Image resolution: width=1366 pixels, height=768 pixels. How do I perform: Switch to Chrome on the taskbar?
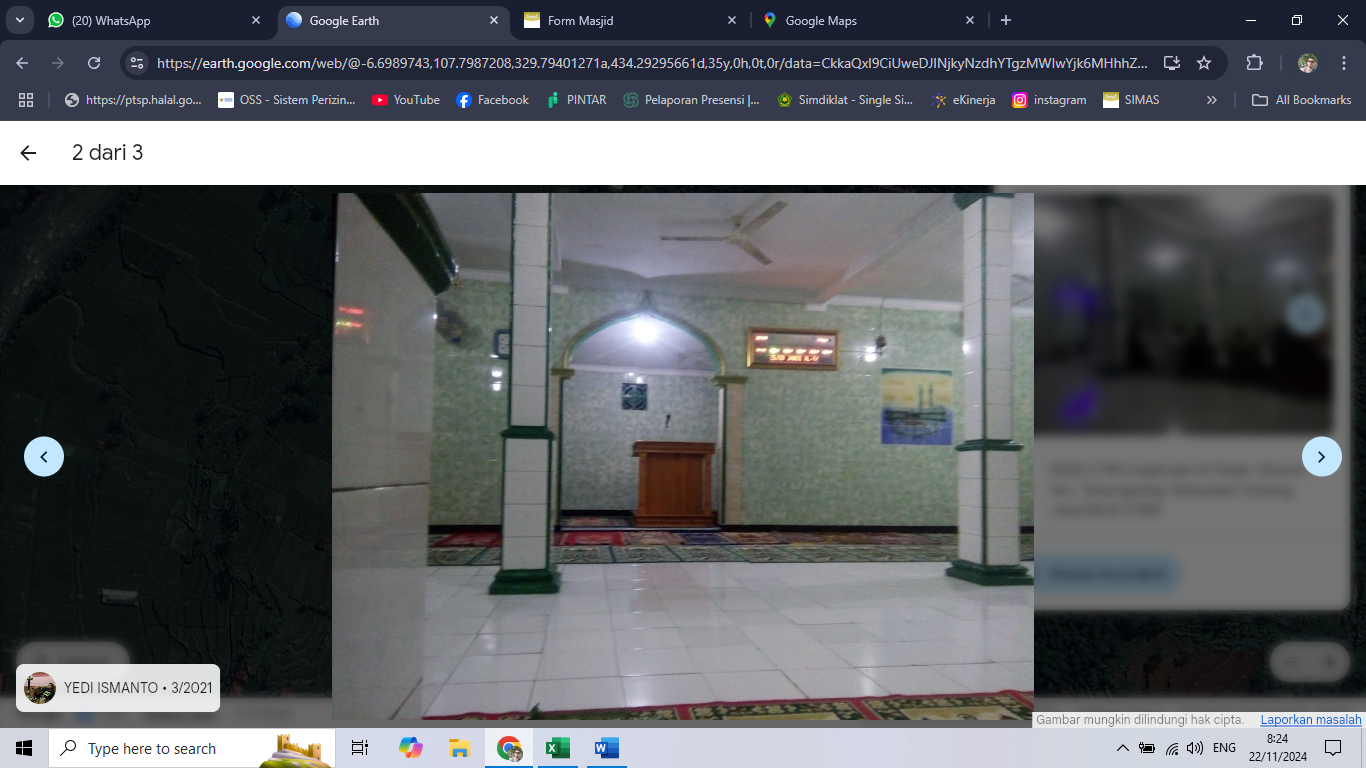coord(509,748)
